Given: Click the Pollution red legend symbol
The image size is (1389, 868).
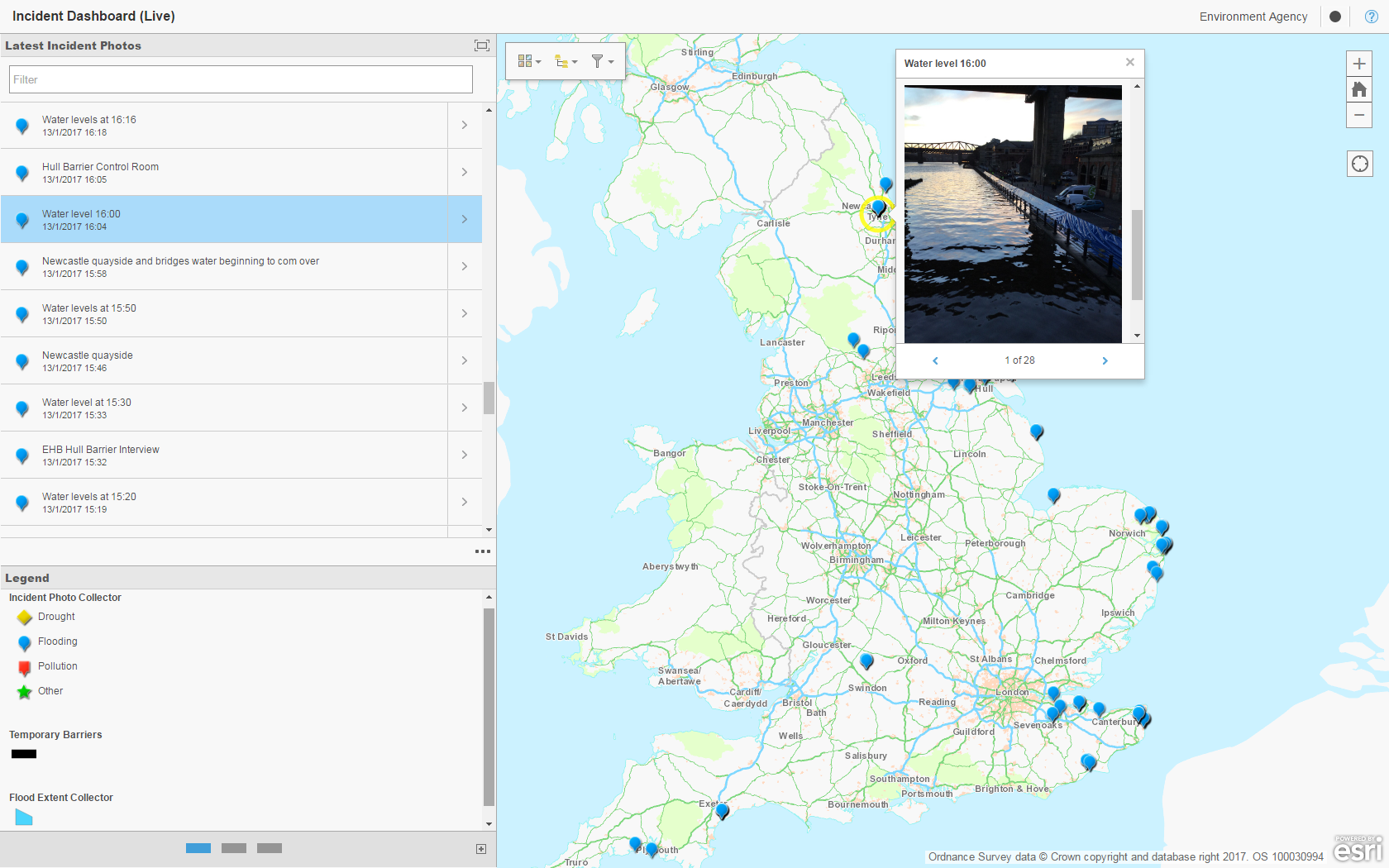Looking at the screenshot, I should coord(25,668).
